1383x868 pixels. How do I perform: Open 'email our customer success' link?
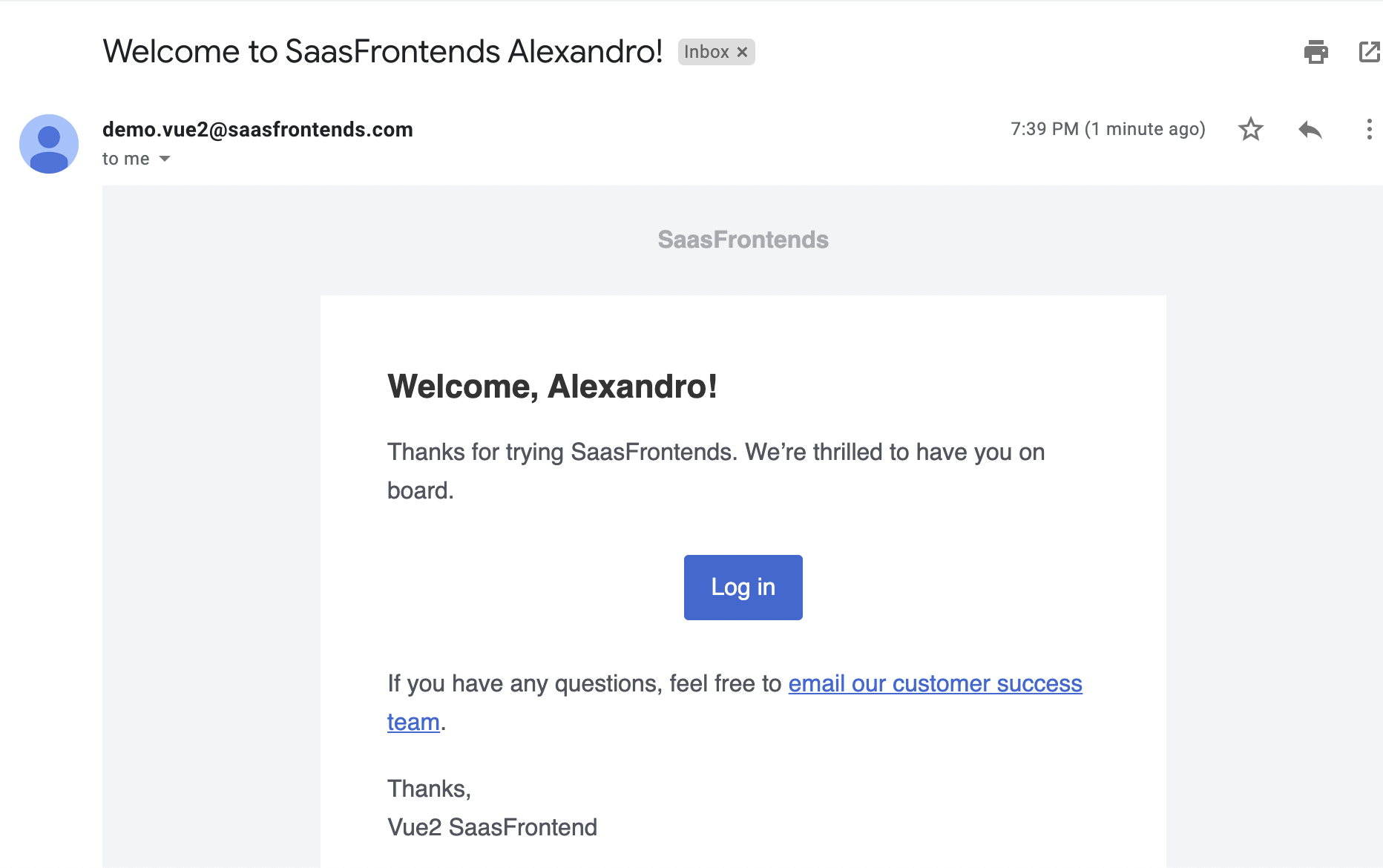935,683
